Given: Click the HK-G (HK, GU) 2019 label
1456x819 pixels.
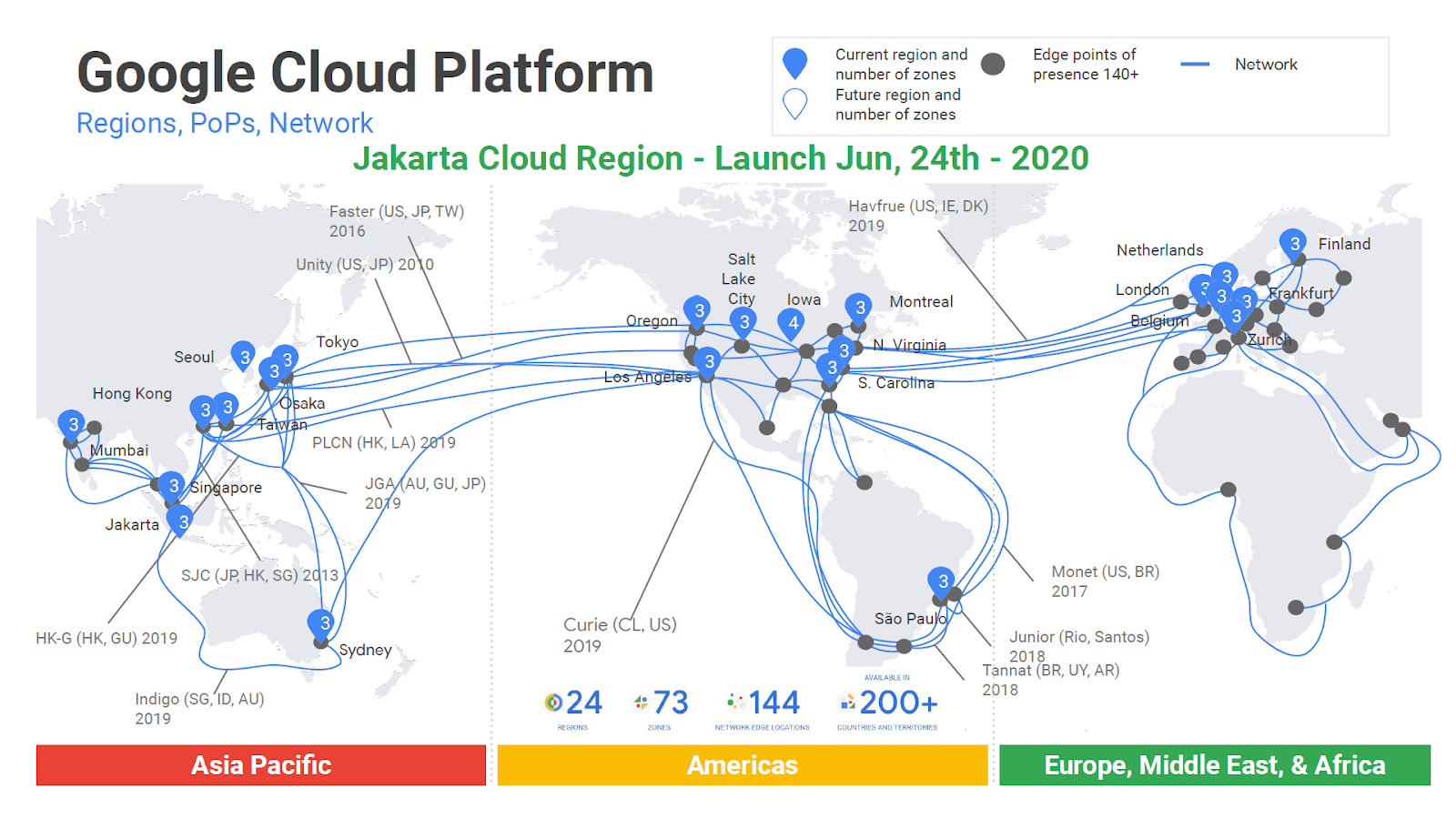Looking at the screenshot, I should tap(106, 639).
